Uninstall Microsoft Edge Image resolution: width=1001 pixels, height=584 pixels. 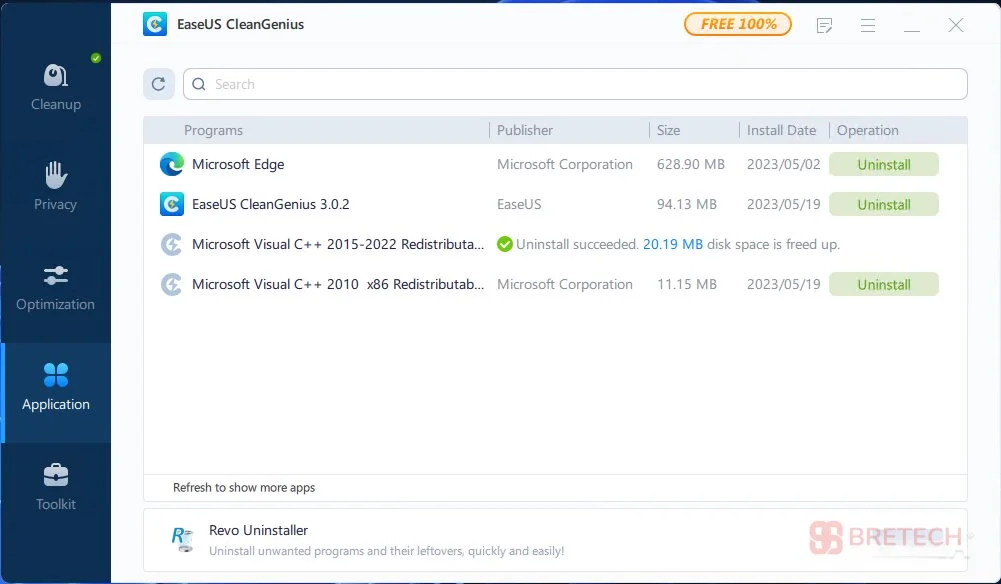click(883, 164)
